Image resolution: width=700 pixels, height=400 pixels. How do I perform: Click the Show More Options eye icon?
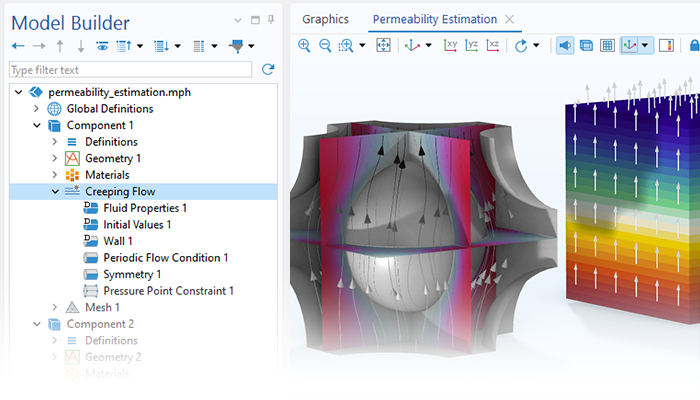(x=102, y=46)
